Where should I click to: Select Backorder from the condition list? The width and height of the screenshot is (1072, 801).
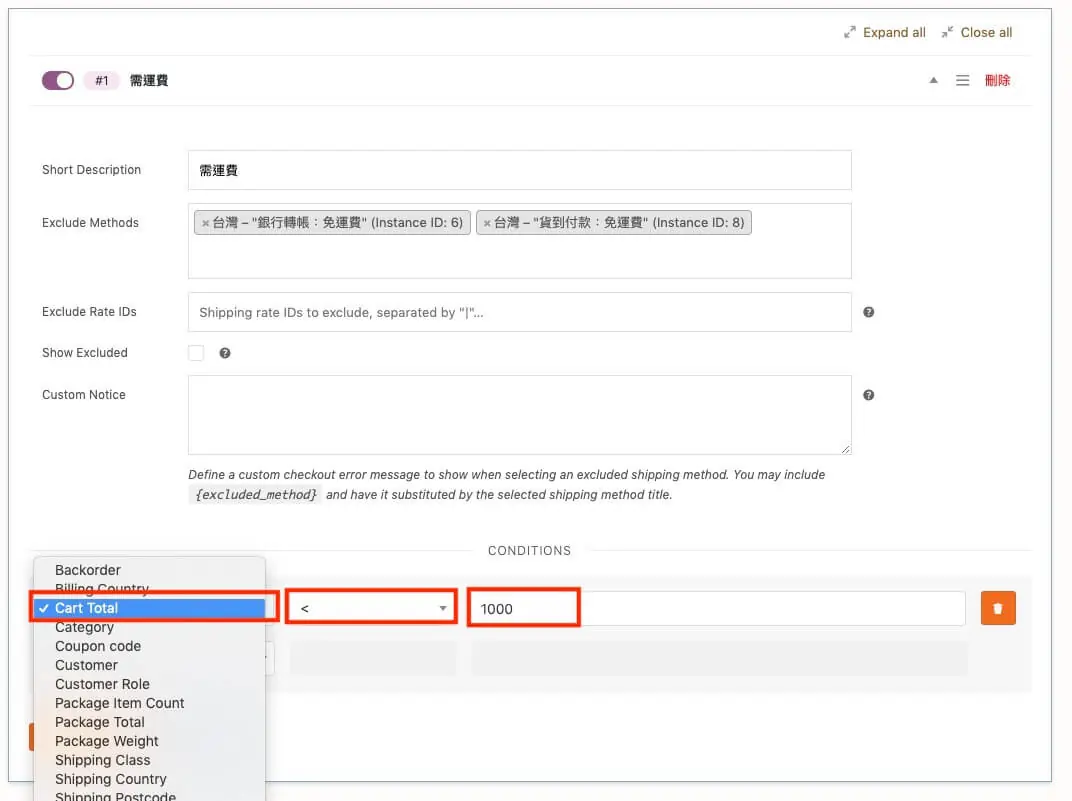[x=149, y=570]
